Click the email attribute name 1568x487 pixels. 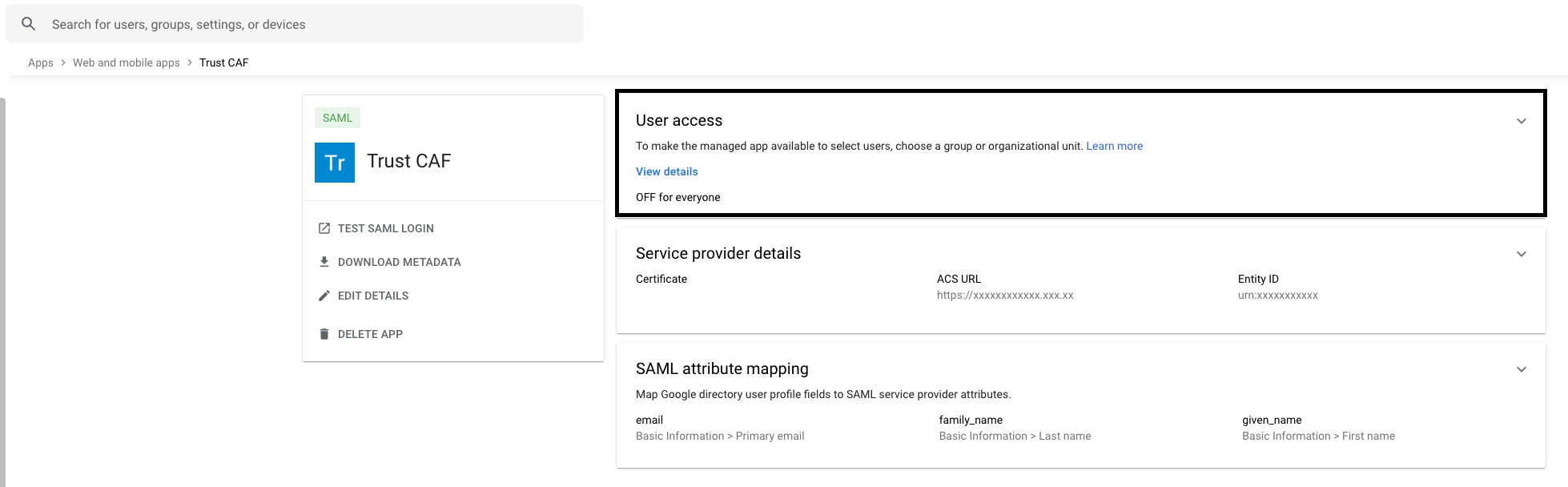(649, 420)
